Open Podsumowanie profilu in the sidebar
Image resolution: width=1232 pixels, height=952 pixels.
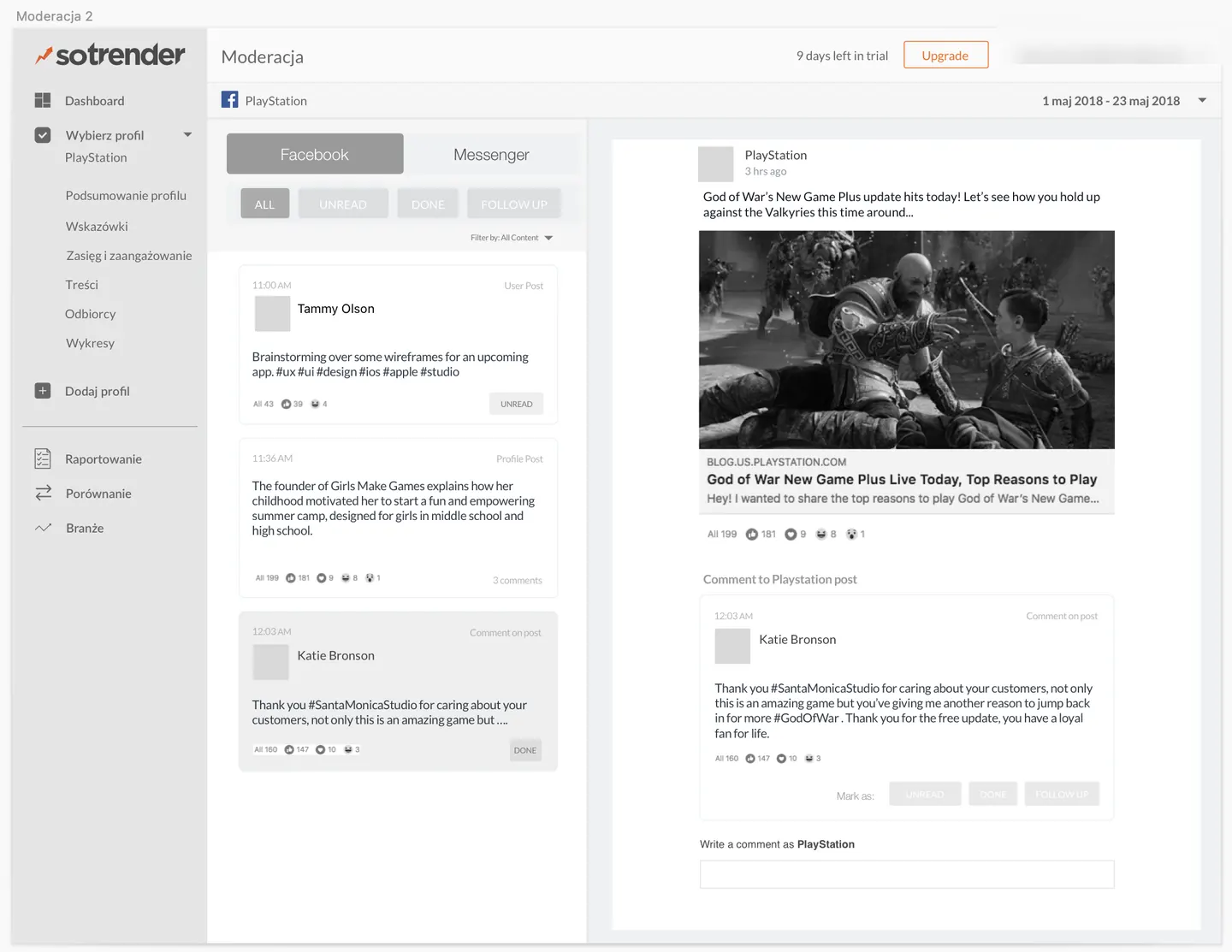pos(126,195)
